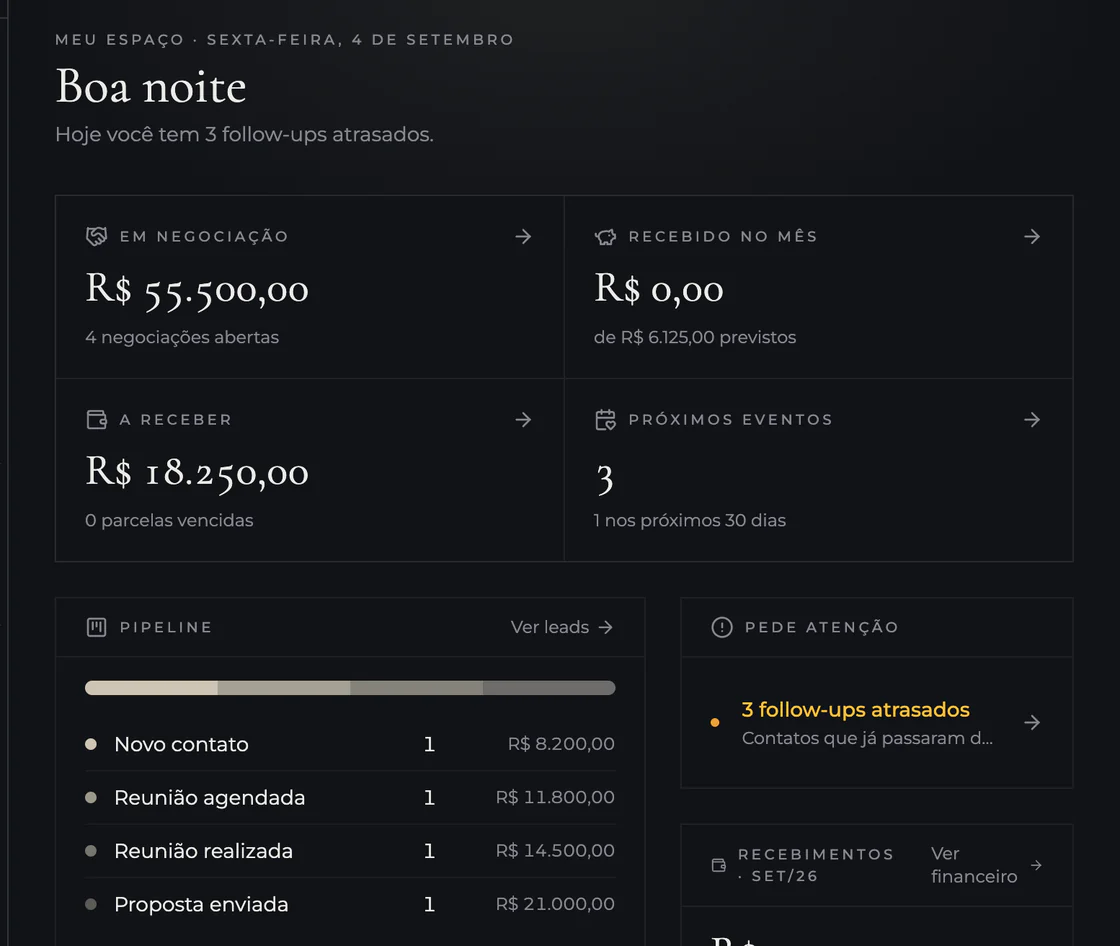Click the alert circle icon for Pede Atenção
The width and height of the screenshot is (1120, 946).
pos(721,627)
